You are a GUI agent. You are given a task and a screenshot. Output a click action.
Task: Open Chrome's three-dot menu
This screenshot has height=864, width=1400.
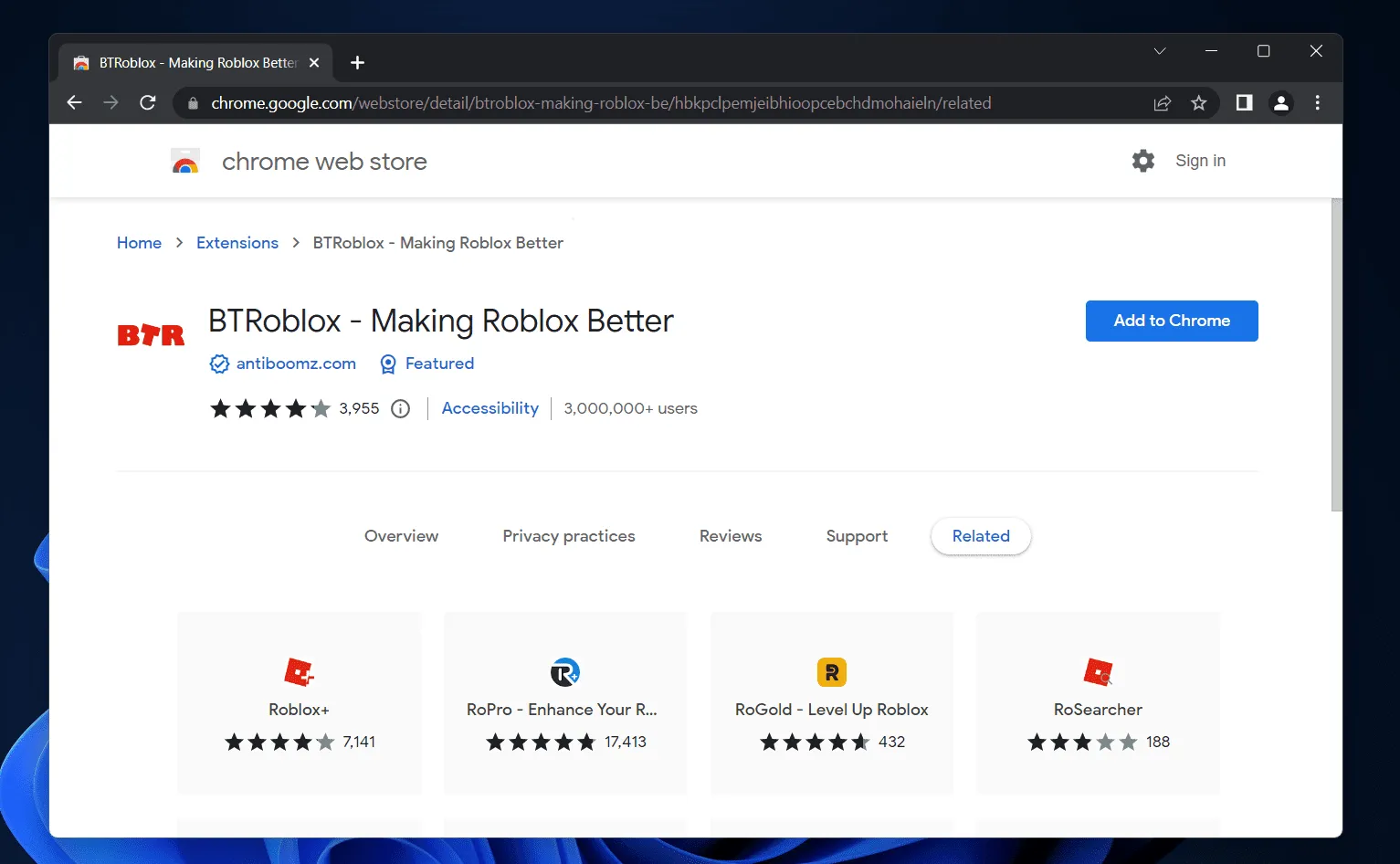point(1317,103)
